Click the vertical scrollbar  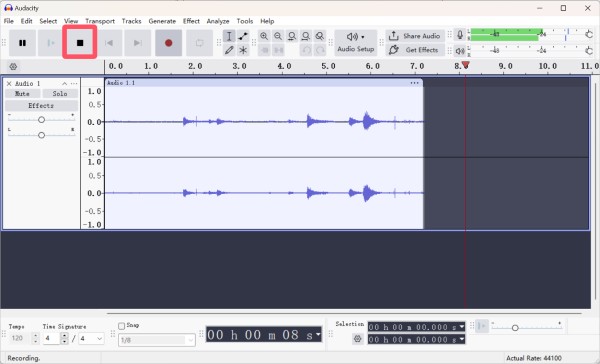click(x=595, y=191)
